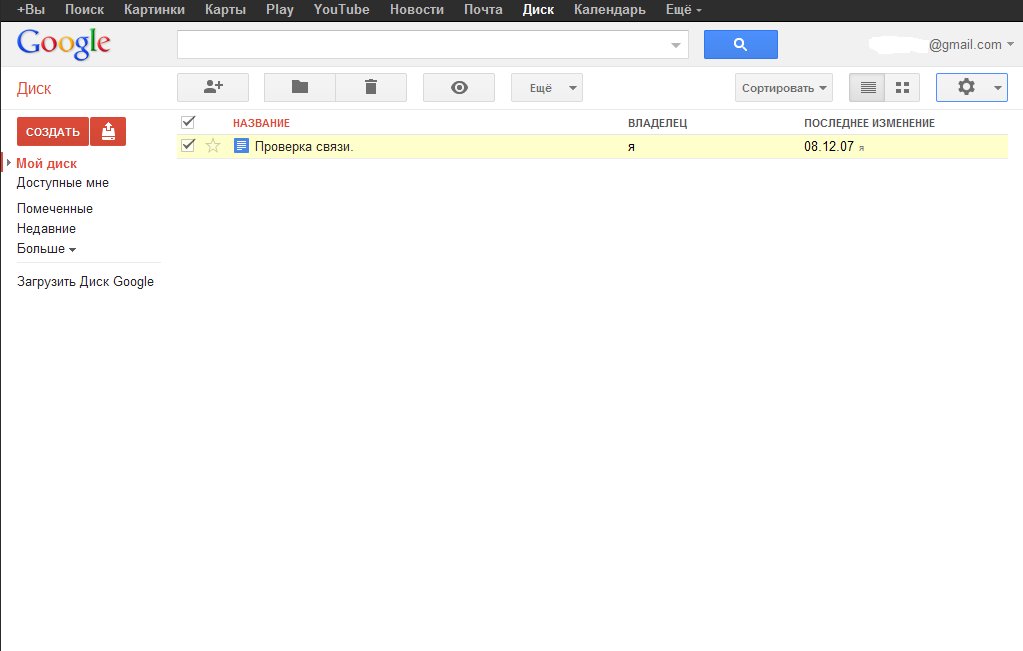Select the trash icon in the toolbar

point(371,87)
